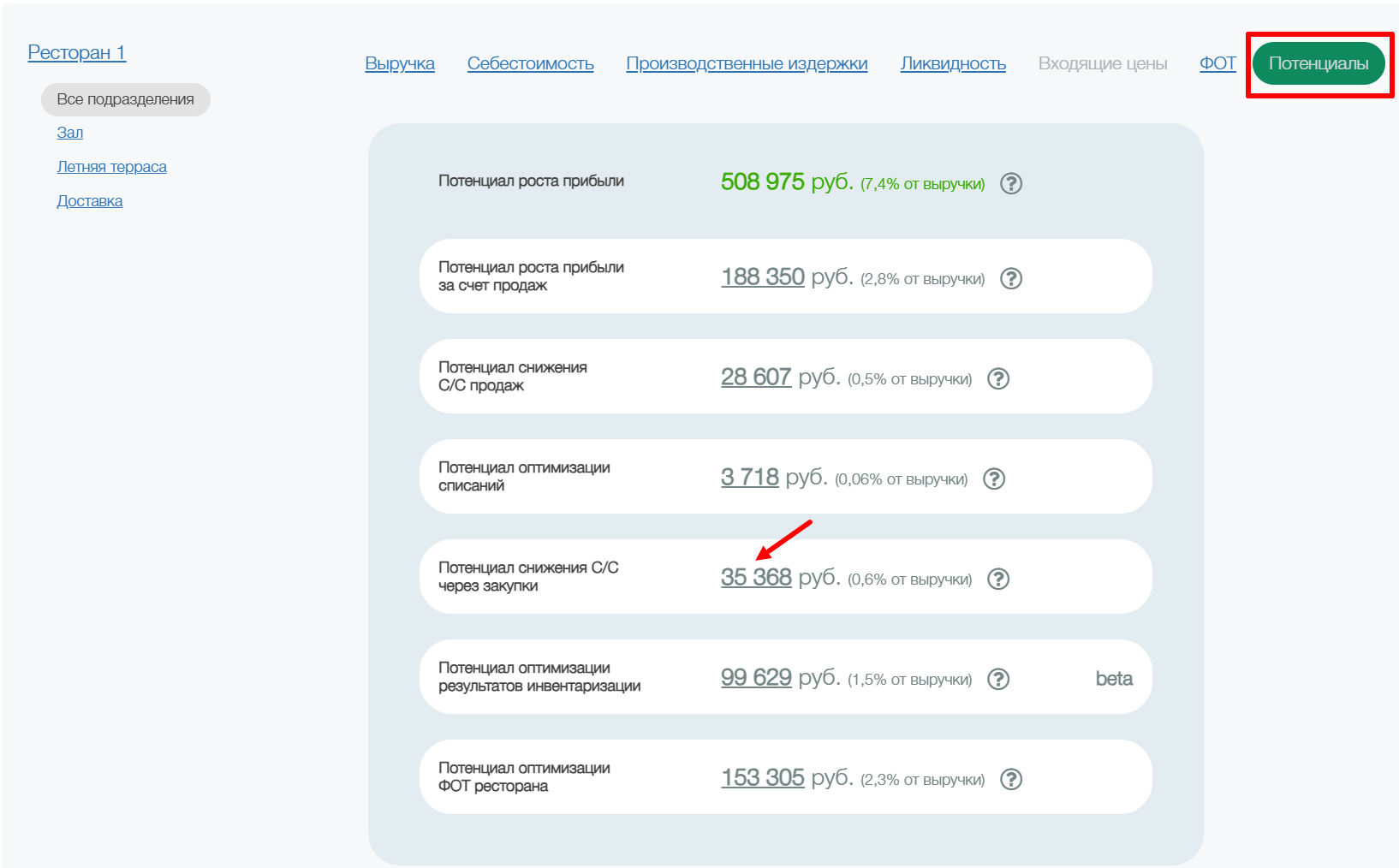Open help icon for sales profit growth potential
Image resolution: width=1399 pixels, height=868 pixels.
(1011, 278)
